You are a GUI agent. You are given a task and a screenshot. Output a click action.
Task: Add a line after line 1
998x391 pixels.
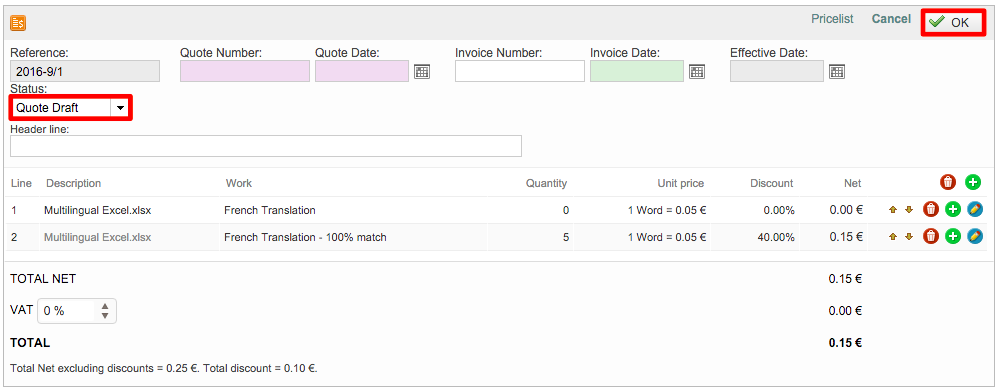pos(952,210)
